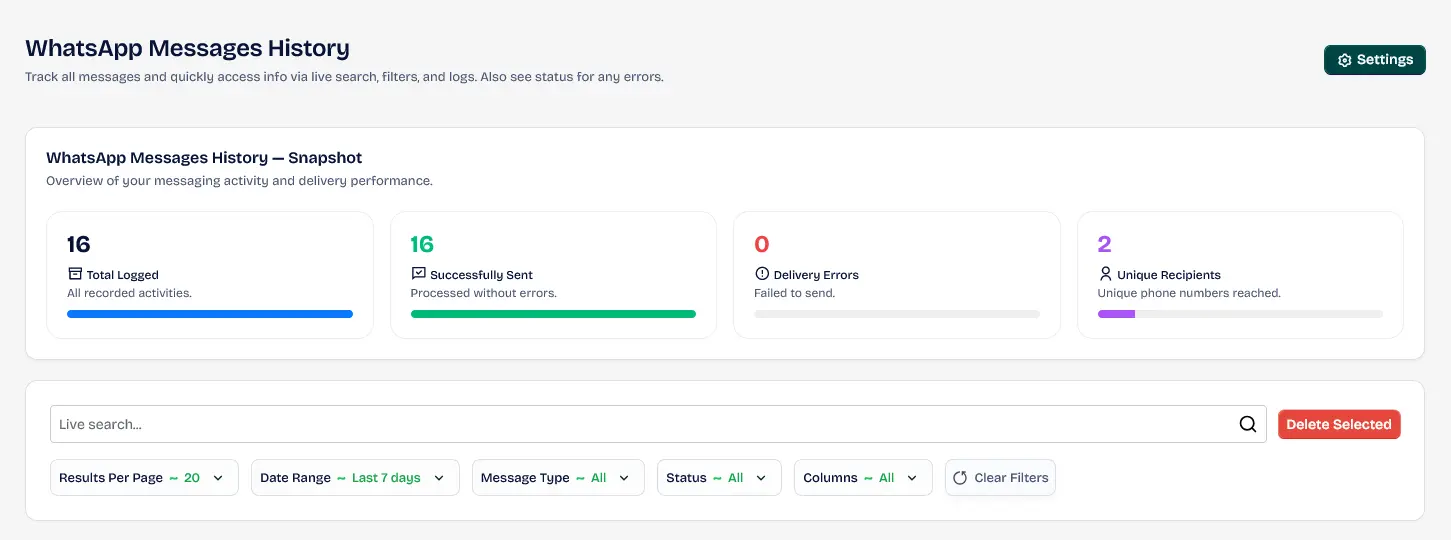The image size is (1451, 540).
Task: Click the gray Delivery Errors progress bar
Action: [x=897, y=314]
